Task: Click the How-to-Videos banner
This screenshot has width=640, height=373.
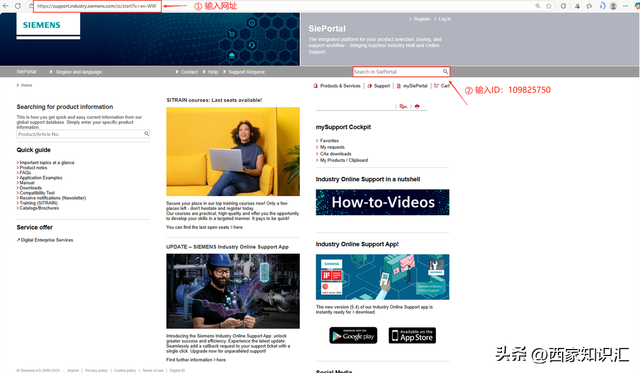Action: coord(382,202)
